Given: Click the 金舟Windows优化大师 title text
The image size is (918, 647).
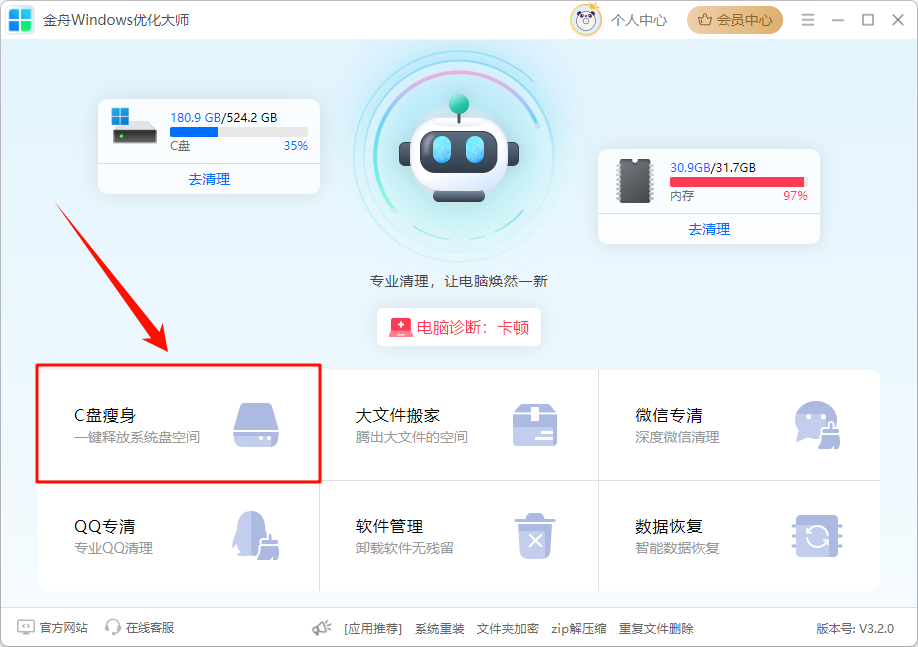Looking at the screenshot, I should (x=116, y=20).
